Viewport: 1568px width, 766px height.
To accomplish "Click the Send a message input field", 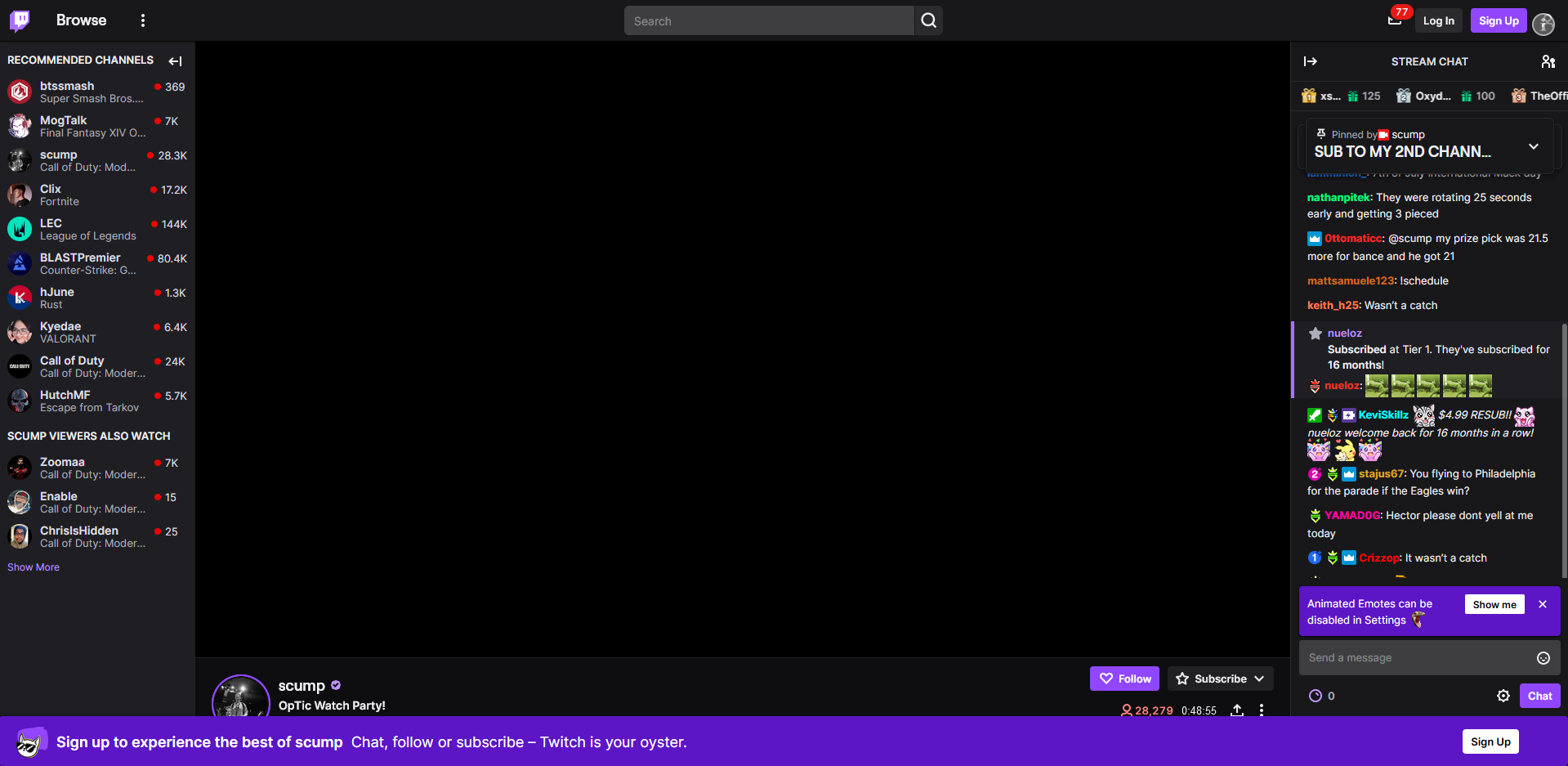I will [1414, 657].
